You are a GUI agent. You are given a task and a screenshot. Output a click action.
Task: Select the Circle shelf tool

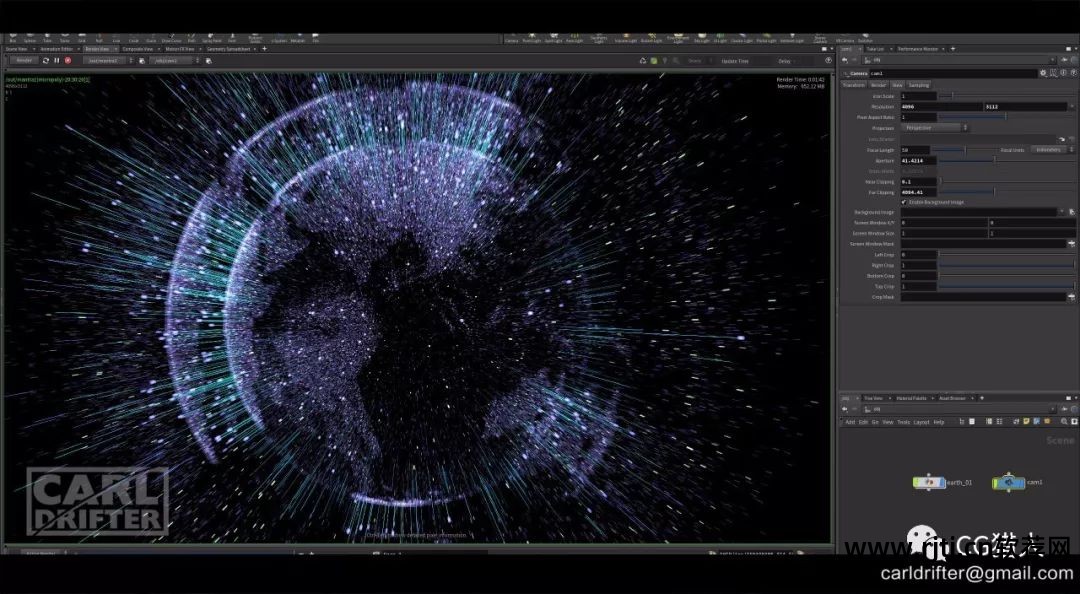click(x=134, y=38)
